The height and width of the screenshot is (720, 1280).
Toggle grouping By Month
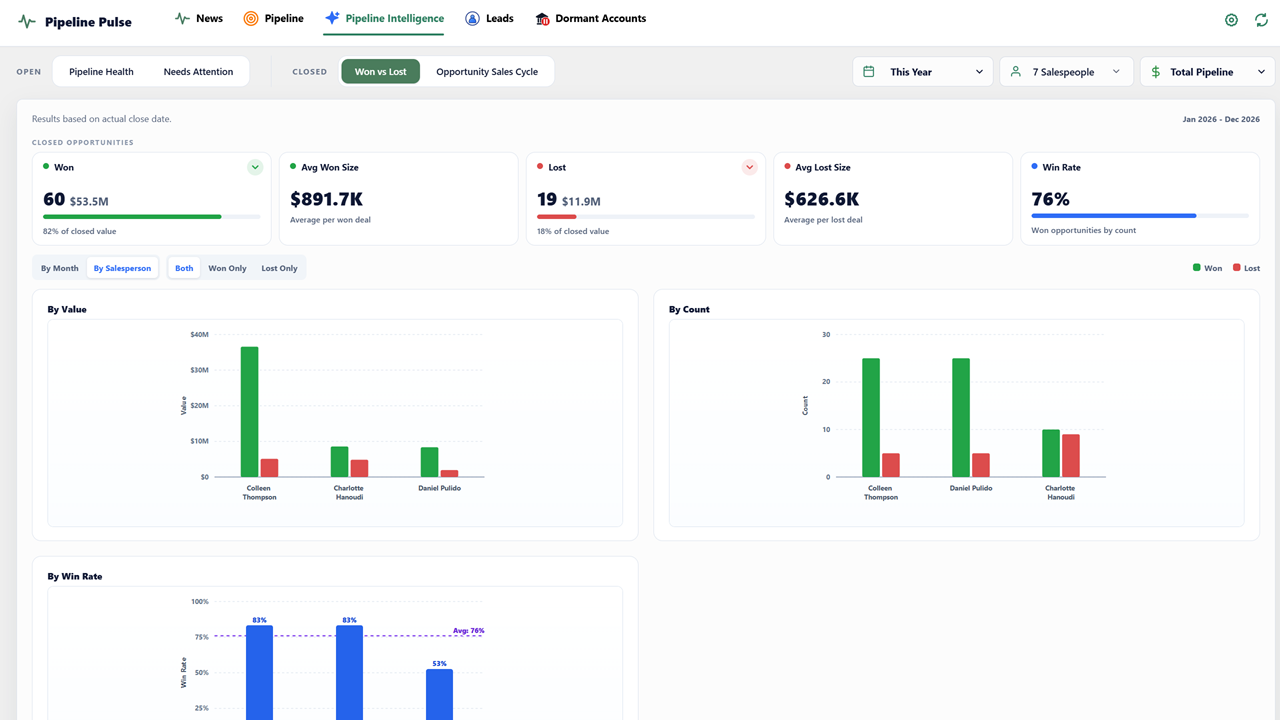click(x=59, y=268)
